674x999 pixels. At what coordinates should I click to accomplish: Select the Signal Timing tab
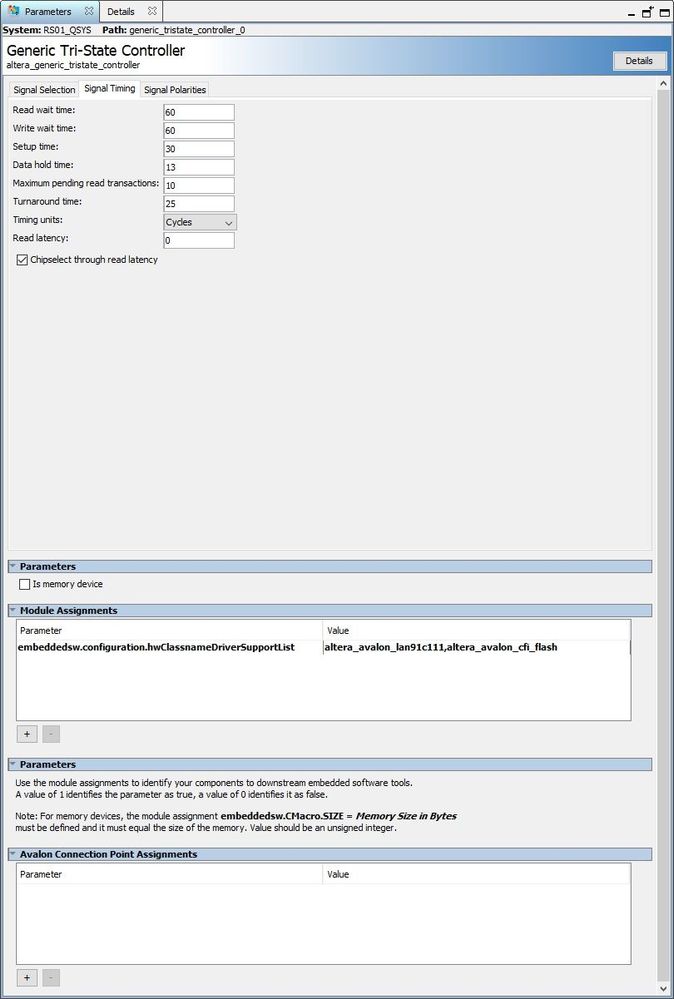tap(110, 89)
